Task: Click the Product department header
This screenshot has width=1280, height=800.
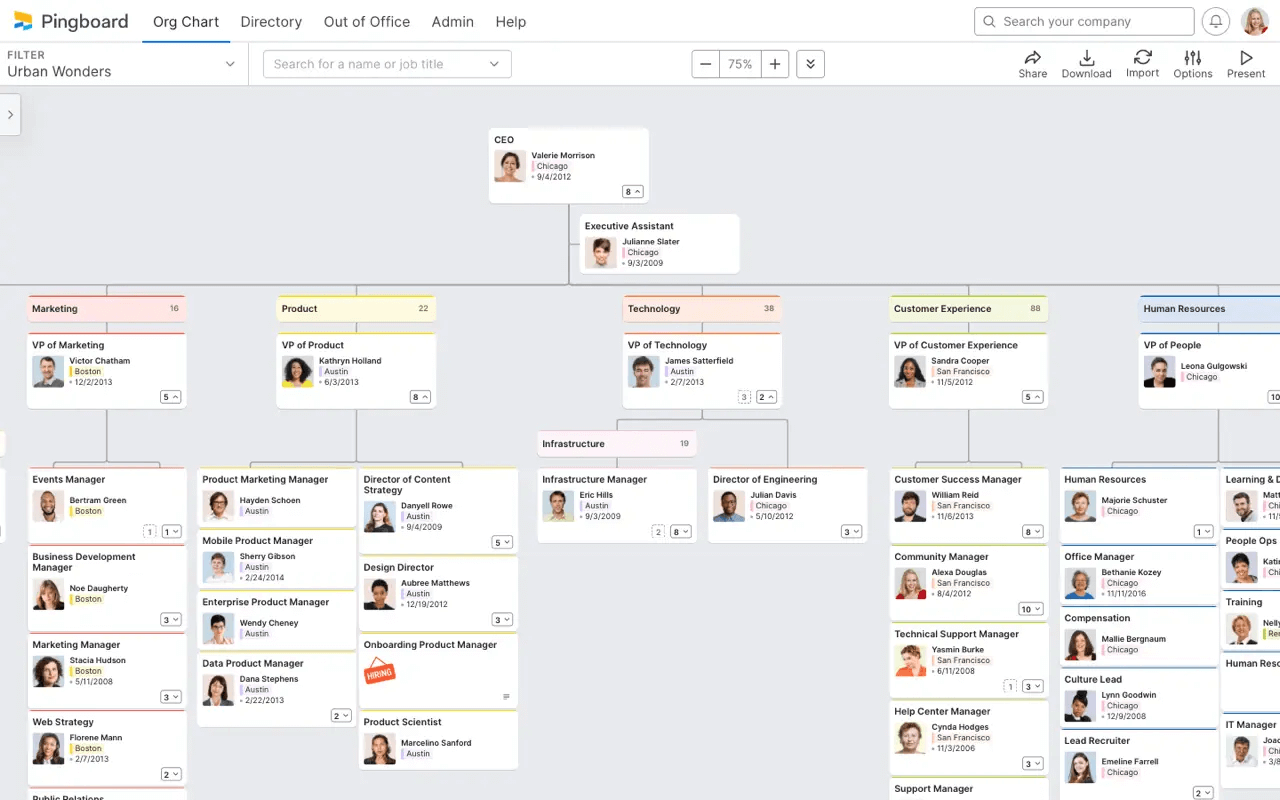Action: pos(356,308)
